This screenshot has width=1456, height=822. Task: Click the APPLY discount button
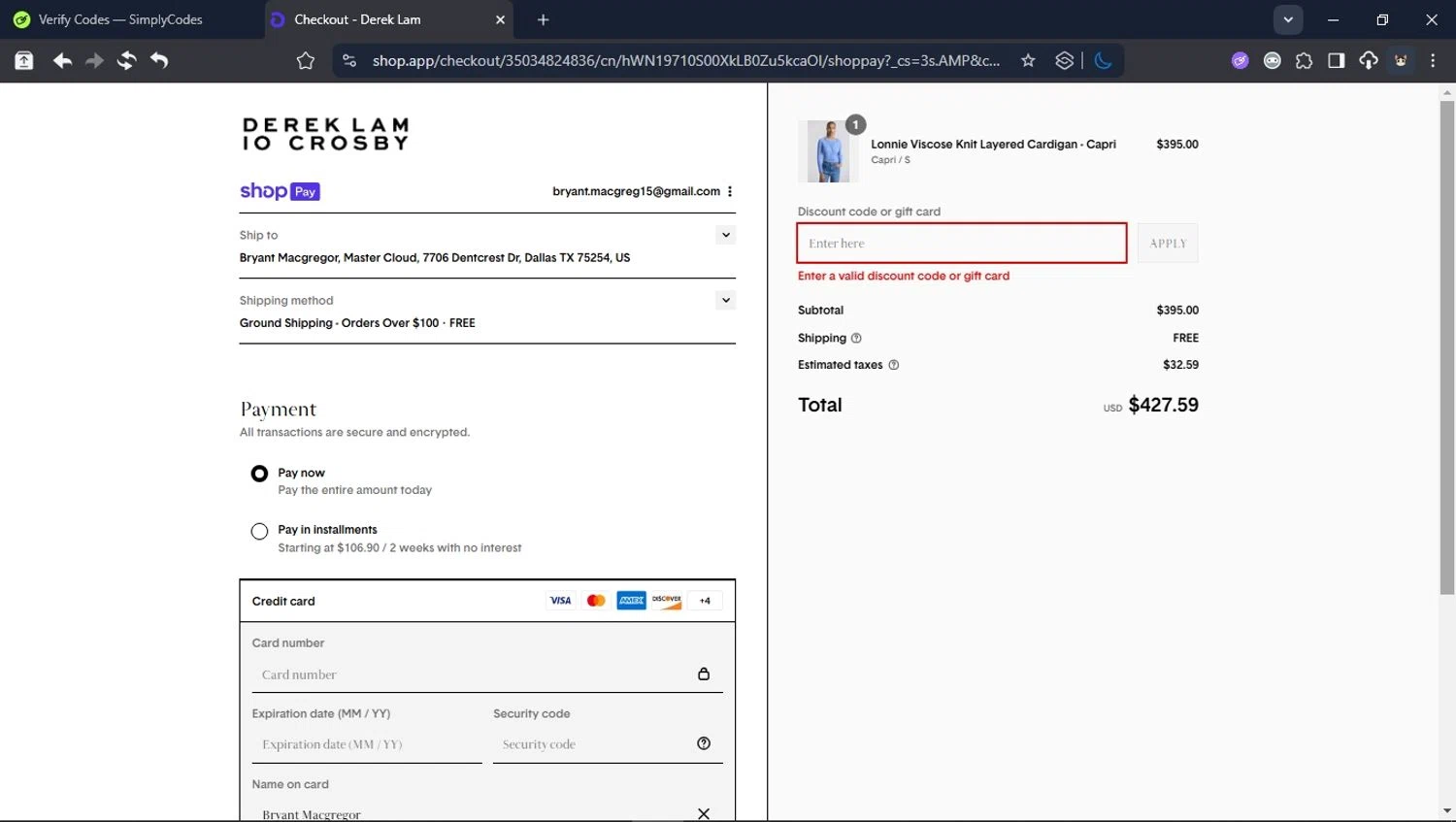tap(1168, 244)
